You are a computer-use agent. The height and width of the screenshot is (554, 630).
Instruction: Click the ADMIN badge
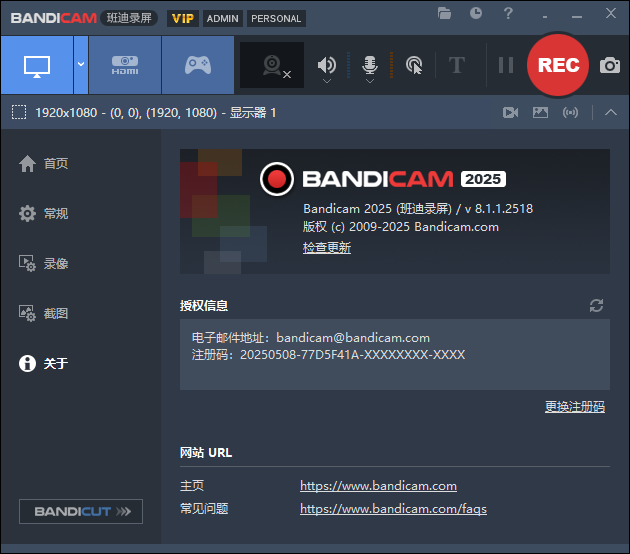[223, 18]
